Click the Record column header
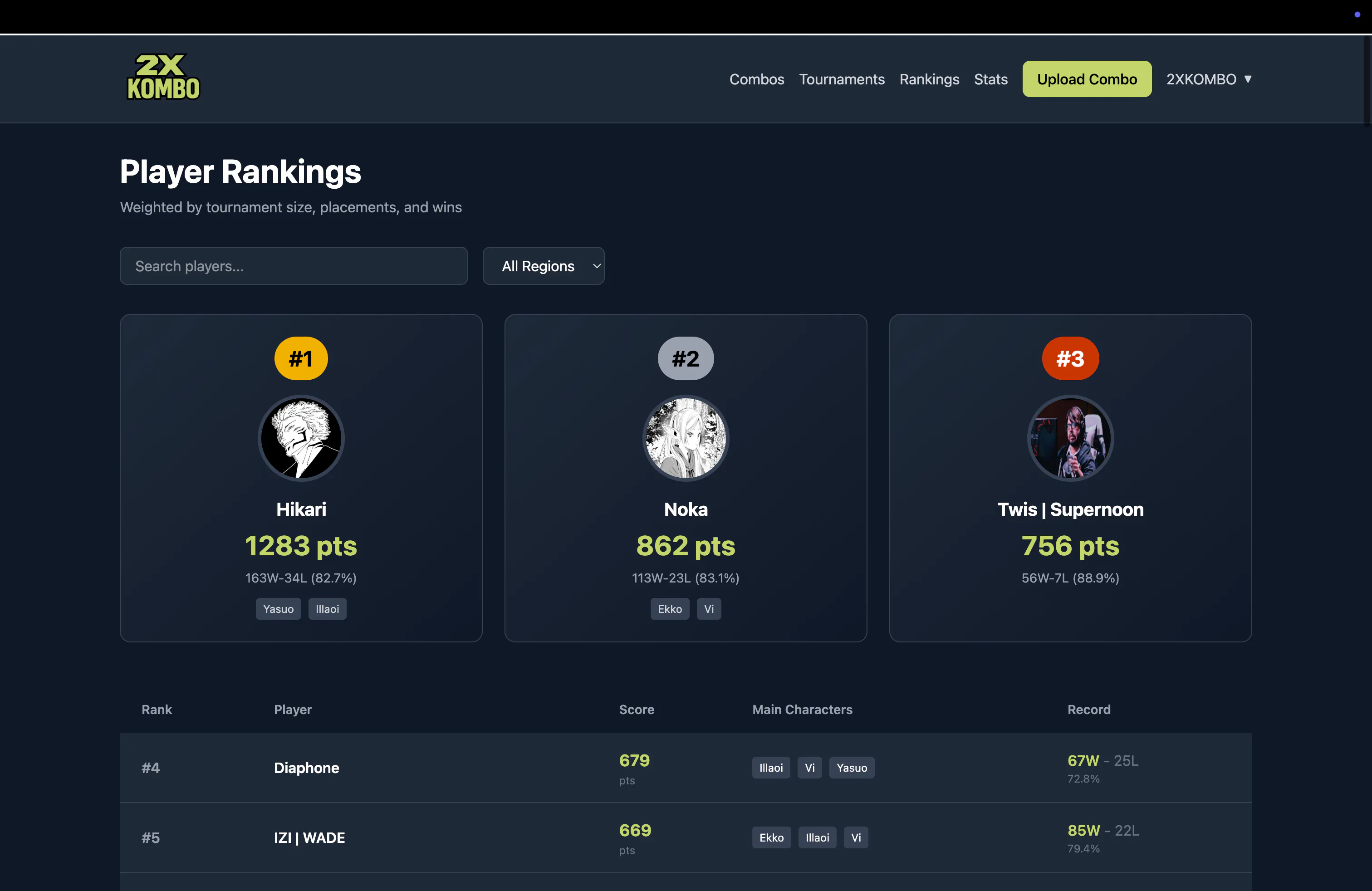Viewport: 1372px width, 891px height. point(1088,710)
